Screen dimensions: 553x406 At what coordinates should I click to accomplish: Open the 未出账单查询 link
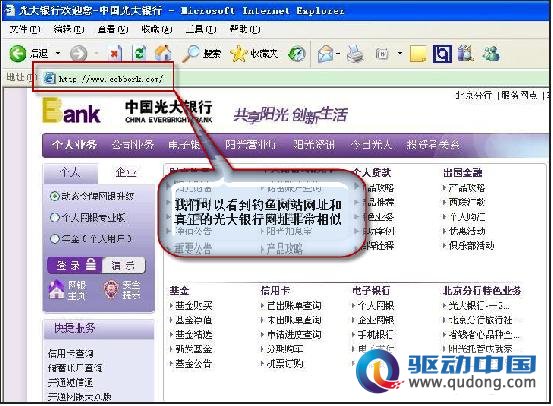(294, 320)
